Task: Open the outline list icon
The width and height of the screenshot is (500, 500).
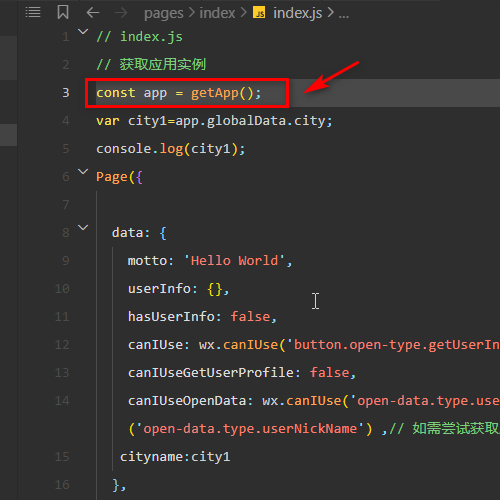Action: click(33, 13)
